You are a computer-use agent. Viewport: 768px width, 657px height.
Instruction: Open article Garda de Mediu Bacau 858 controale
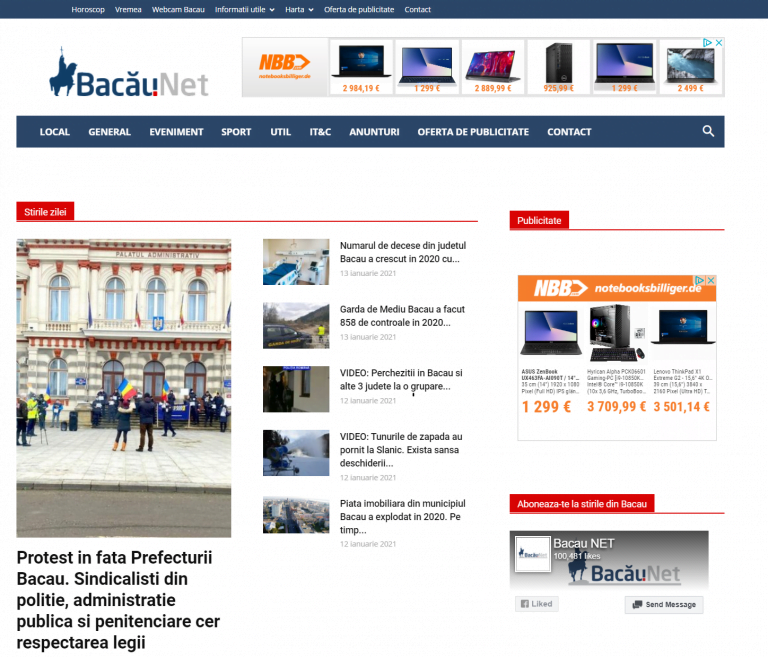402,316
